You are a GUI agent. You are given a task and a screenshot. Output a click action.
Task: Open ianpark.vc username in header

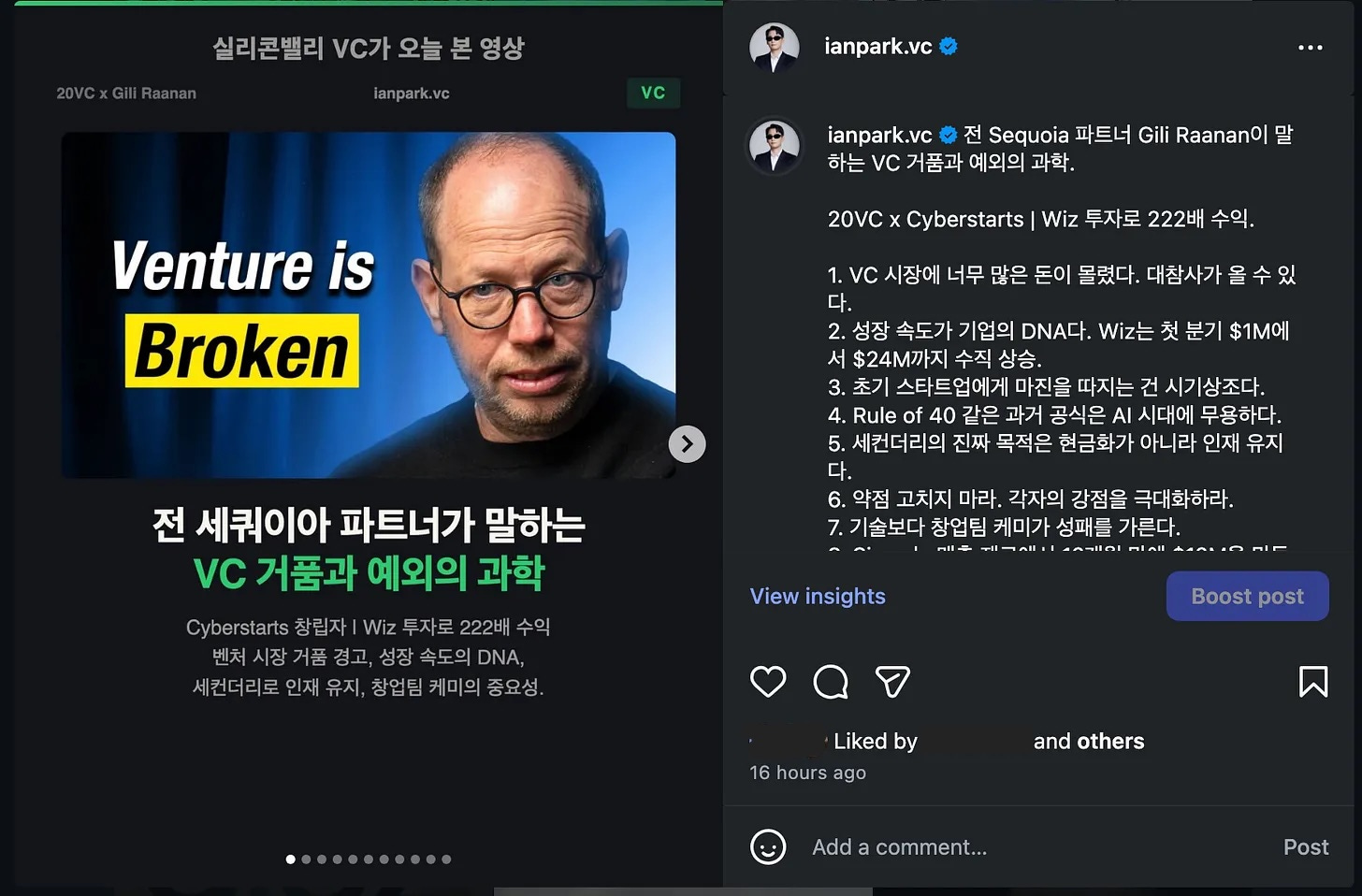coord(877,46)
